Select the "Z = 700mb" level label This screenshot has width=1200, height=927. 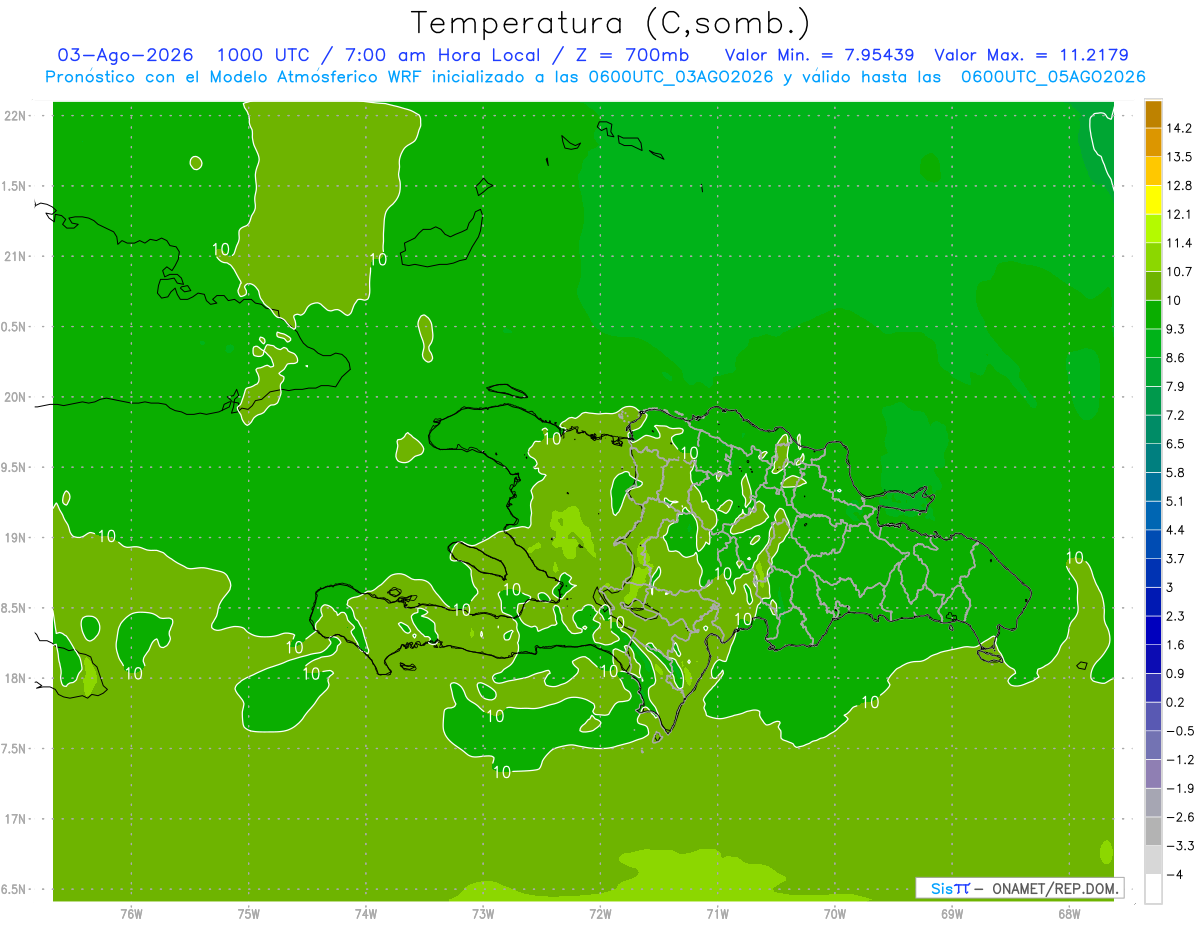(x=632, y=55)
